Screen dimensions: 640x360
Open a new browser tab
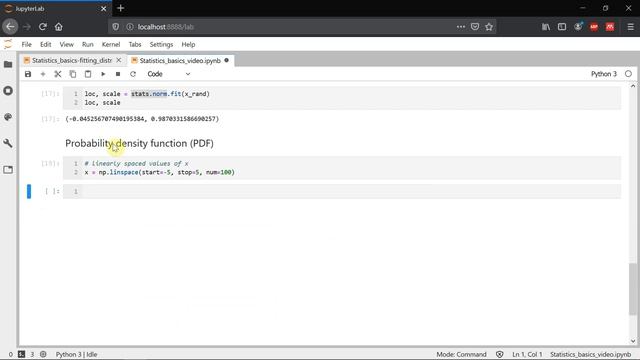[120, 8]
